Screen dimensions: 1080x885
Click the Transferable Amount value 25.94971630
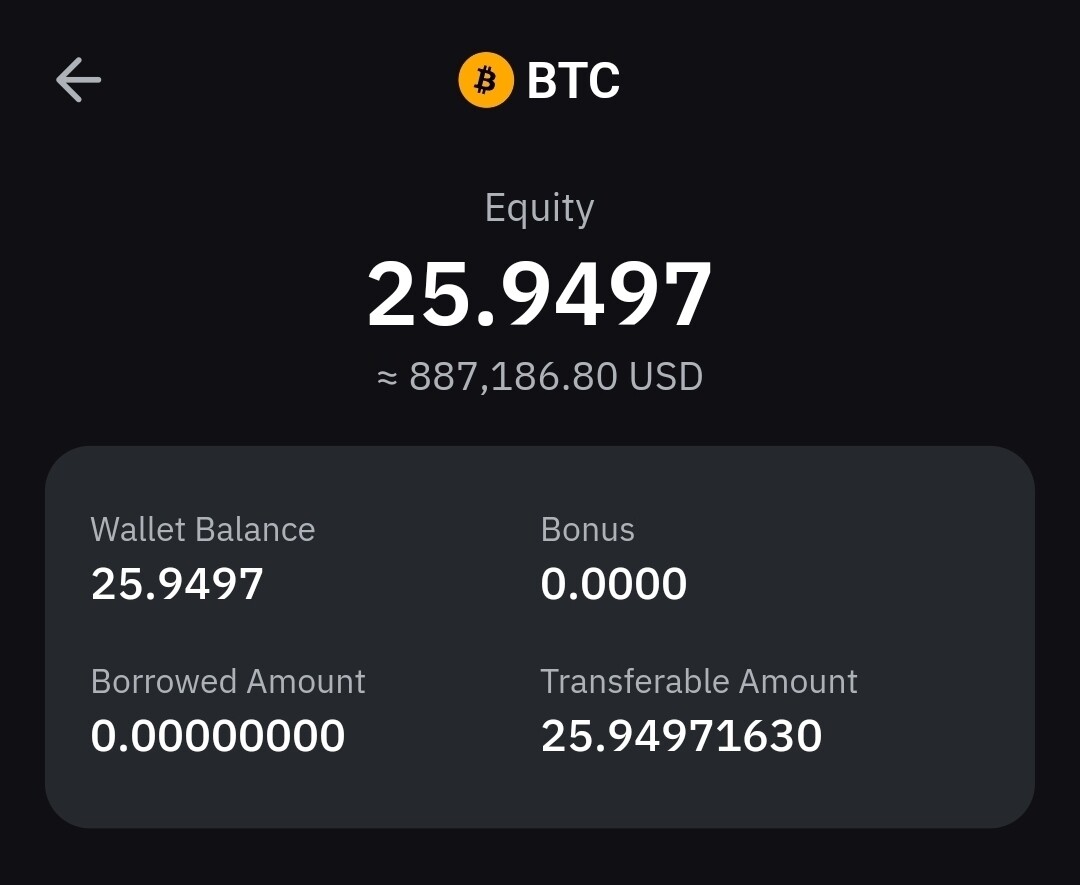tap(681, 736)
